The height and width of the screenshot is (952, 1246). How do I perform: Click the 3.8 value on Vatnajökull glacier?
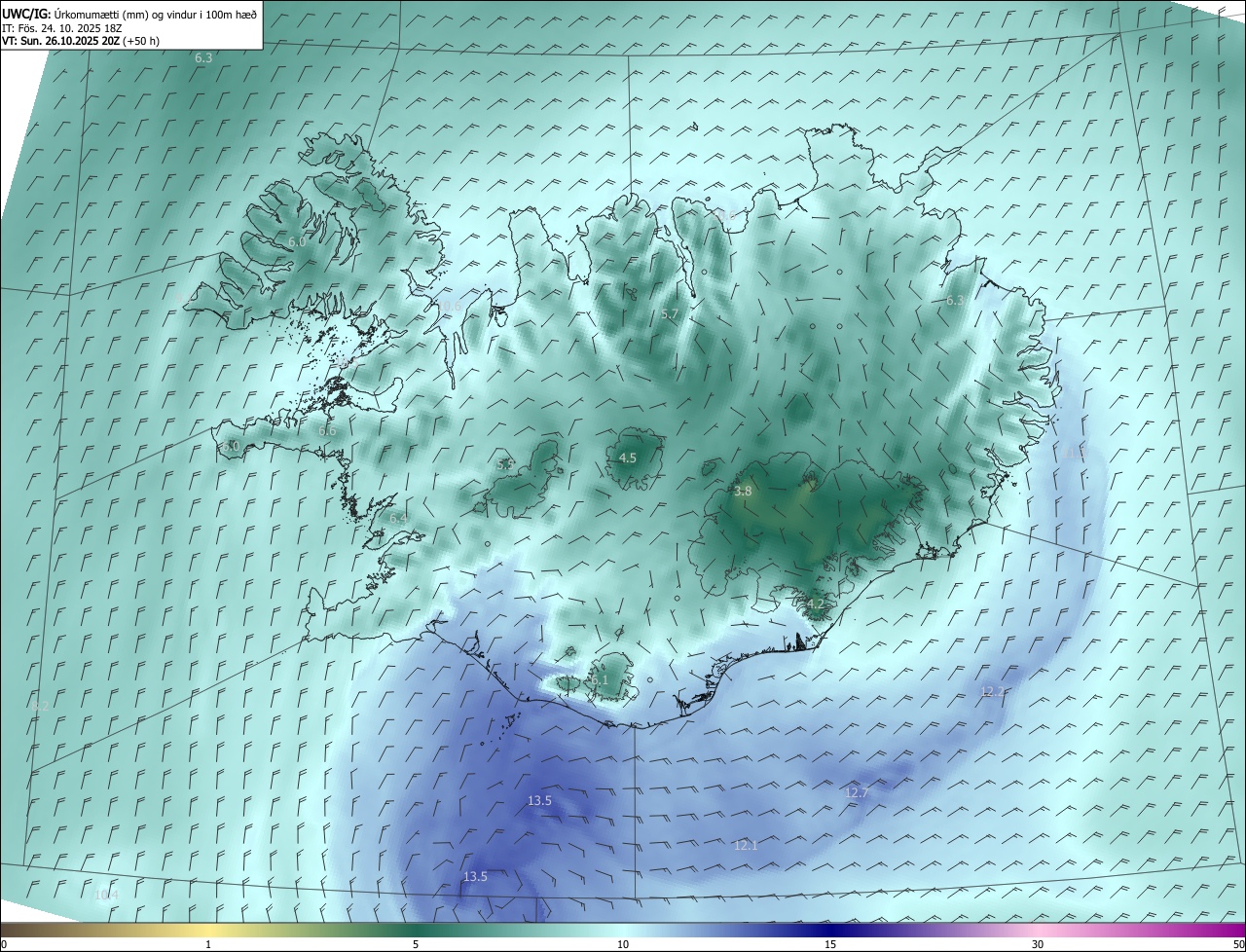(743, 492)
